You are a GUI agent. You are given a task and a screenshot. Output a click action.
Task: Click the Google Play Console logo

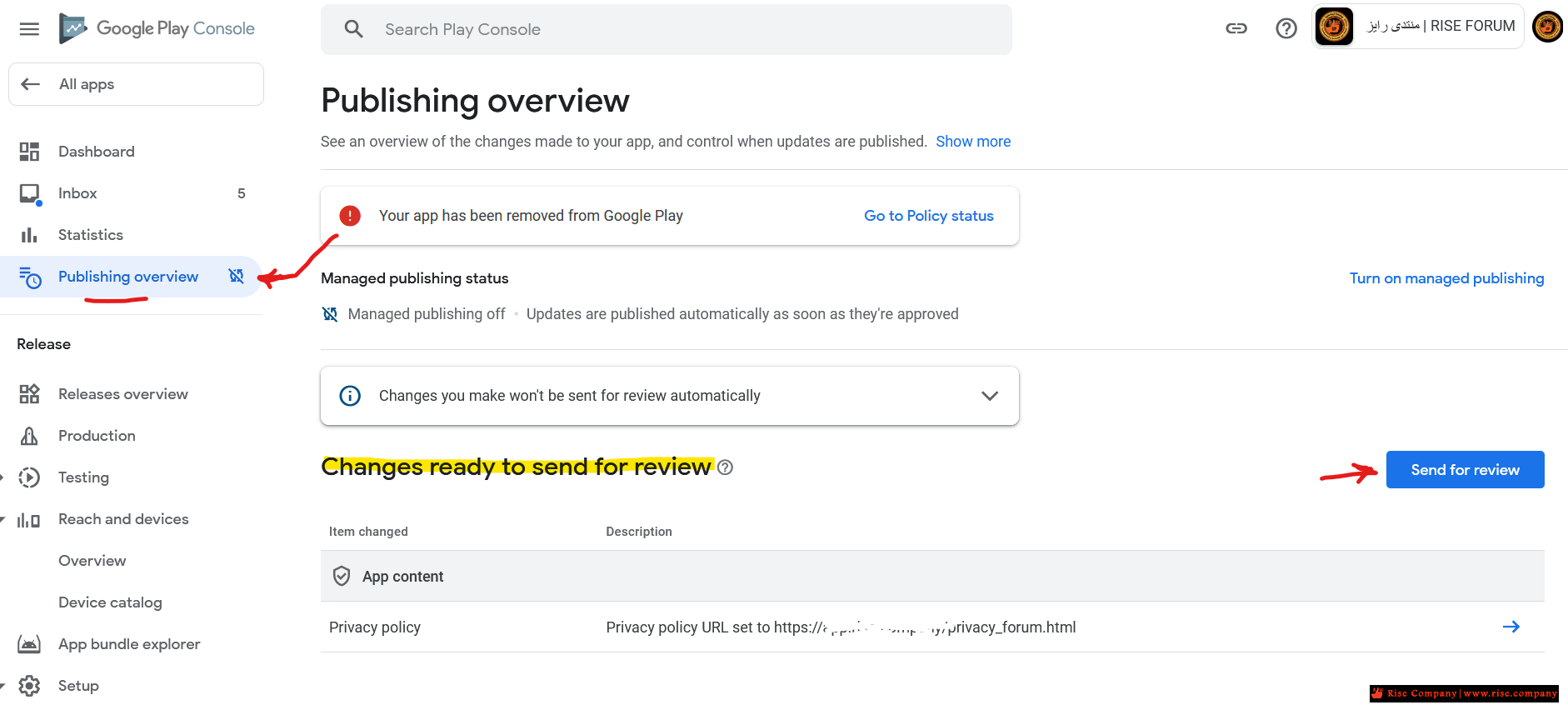(x=157, y=28)
